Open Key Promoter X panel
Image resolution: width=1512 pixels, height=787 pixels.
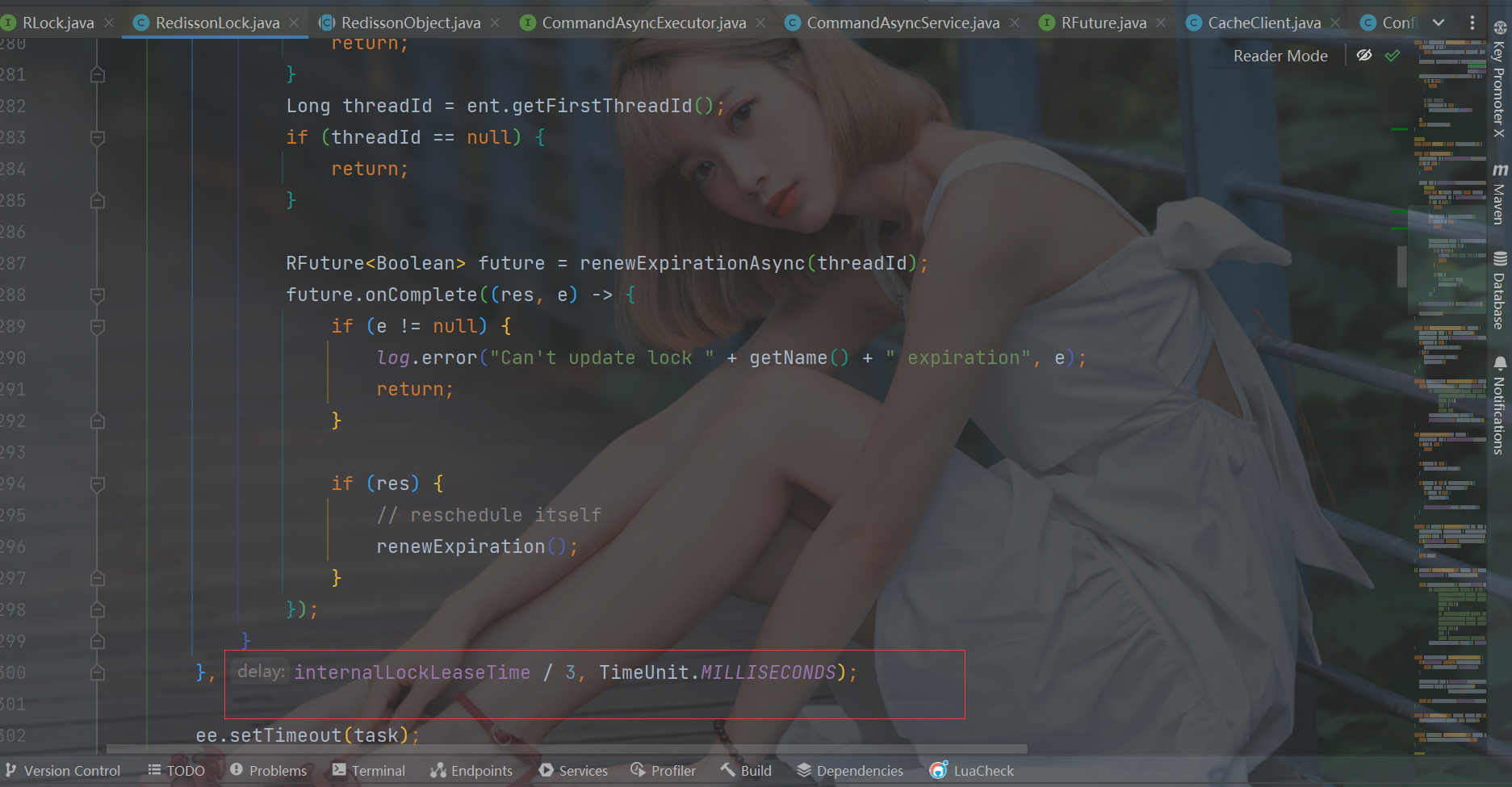[x=1499, y=79]
